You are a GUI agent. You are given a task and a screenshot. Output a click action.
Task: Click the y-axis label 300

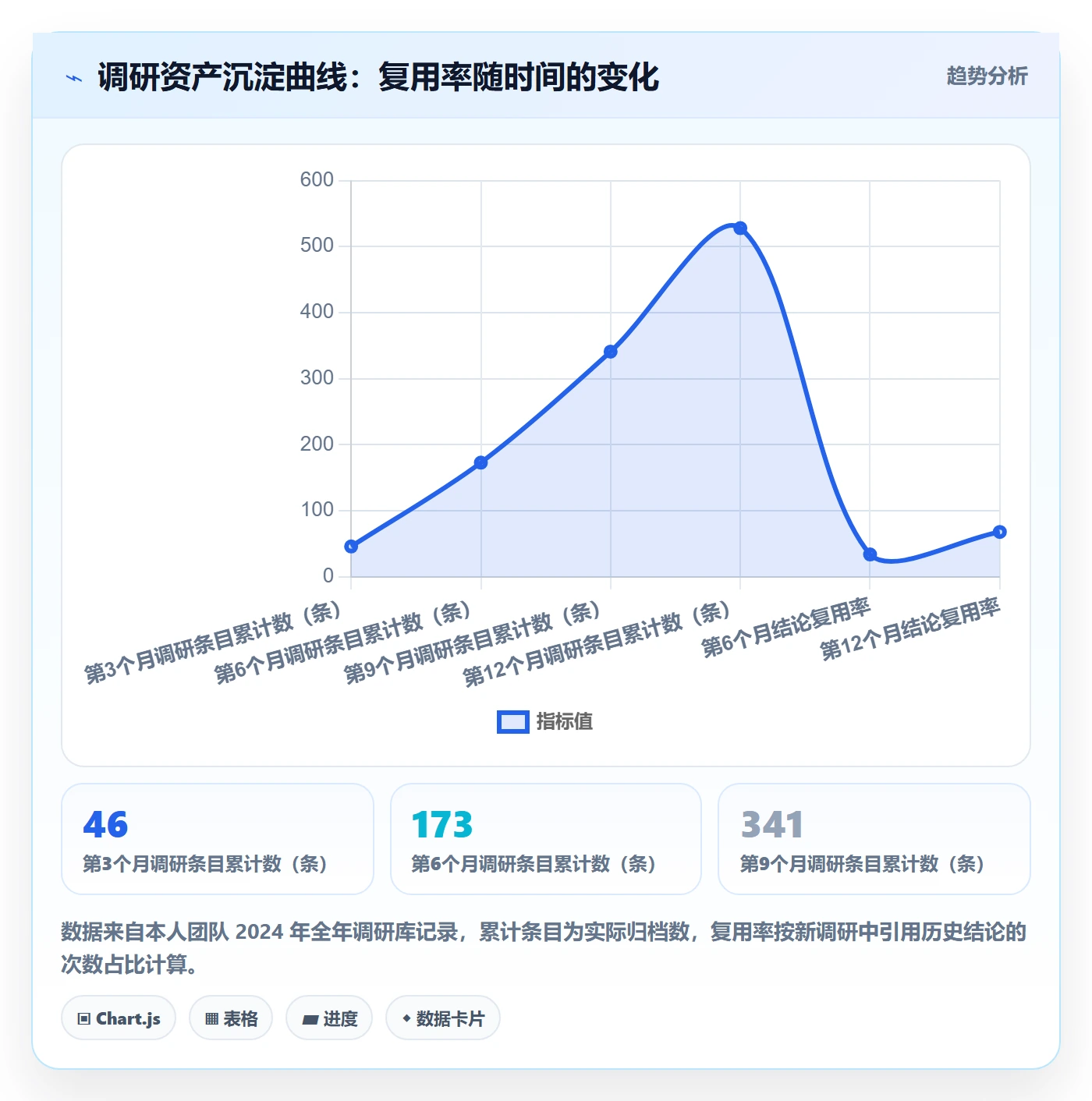[317, 378]
